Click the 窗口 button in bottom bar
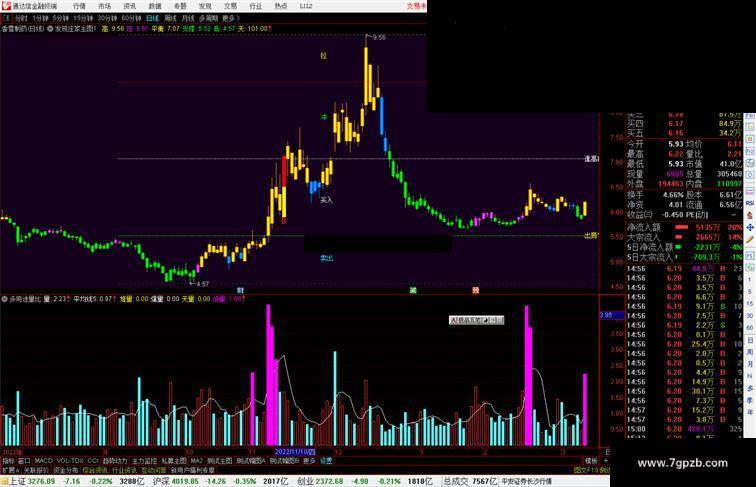The width and height of the screenshot is (756, 487). coord(24,461)
